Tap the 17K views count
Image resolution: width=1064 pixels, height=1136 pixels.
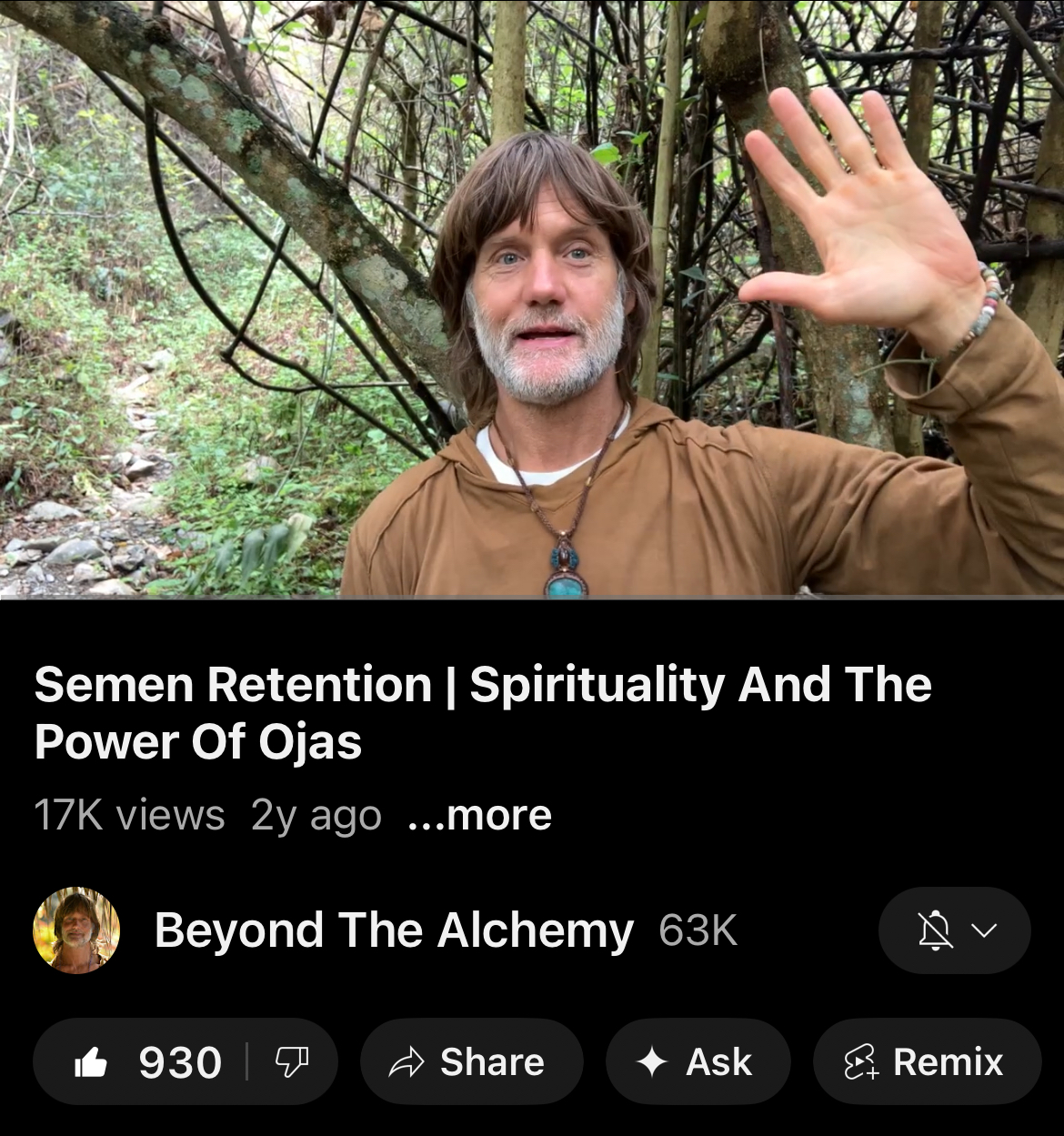coord(129,815)
